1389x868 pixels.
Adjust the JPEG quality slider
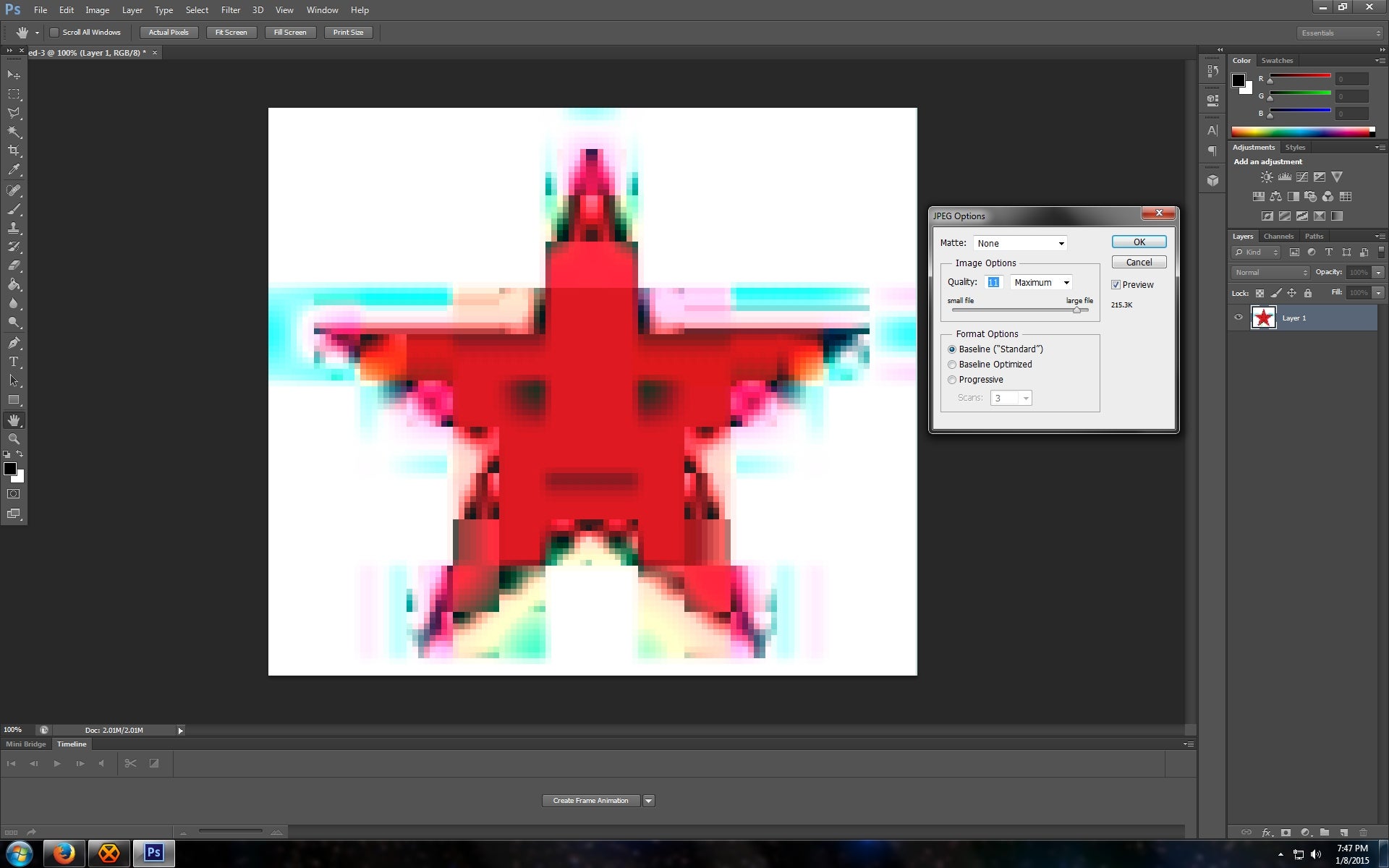(1076, 310)
